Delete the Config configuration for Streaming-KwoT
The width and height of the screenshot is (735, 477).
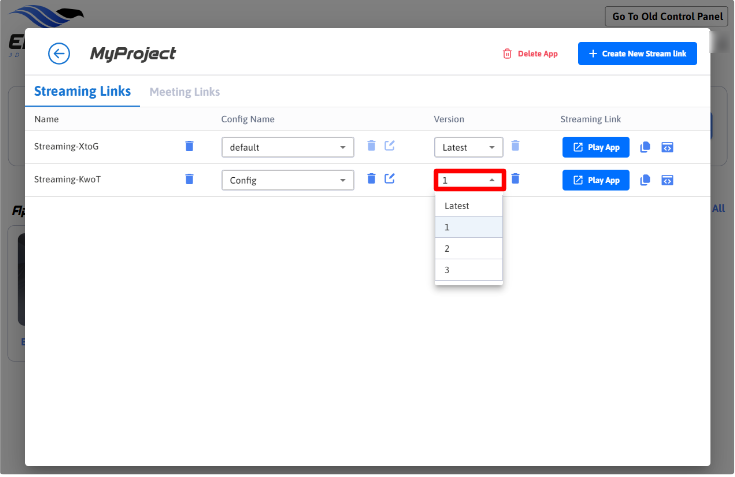pos(371,179)
